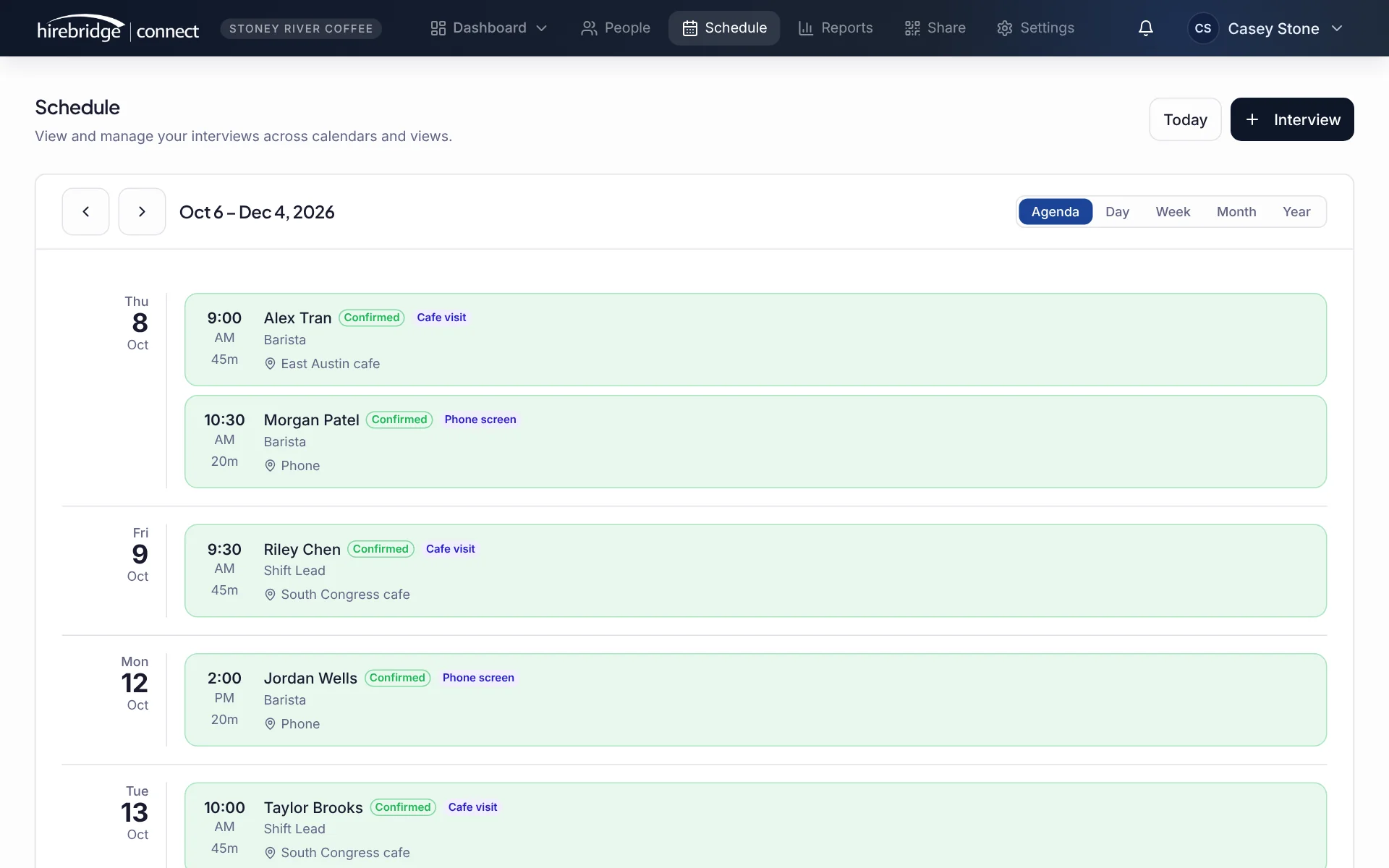The height and width of the screenshot is (868, 1389).
Task: Open the Reports page
Action: [x=836, y=28]
